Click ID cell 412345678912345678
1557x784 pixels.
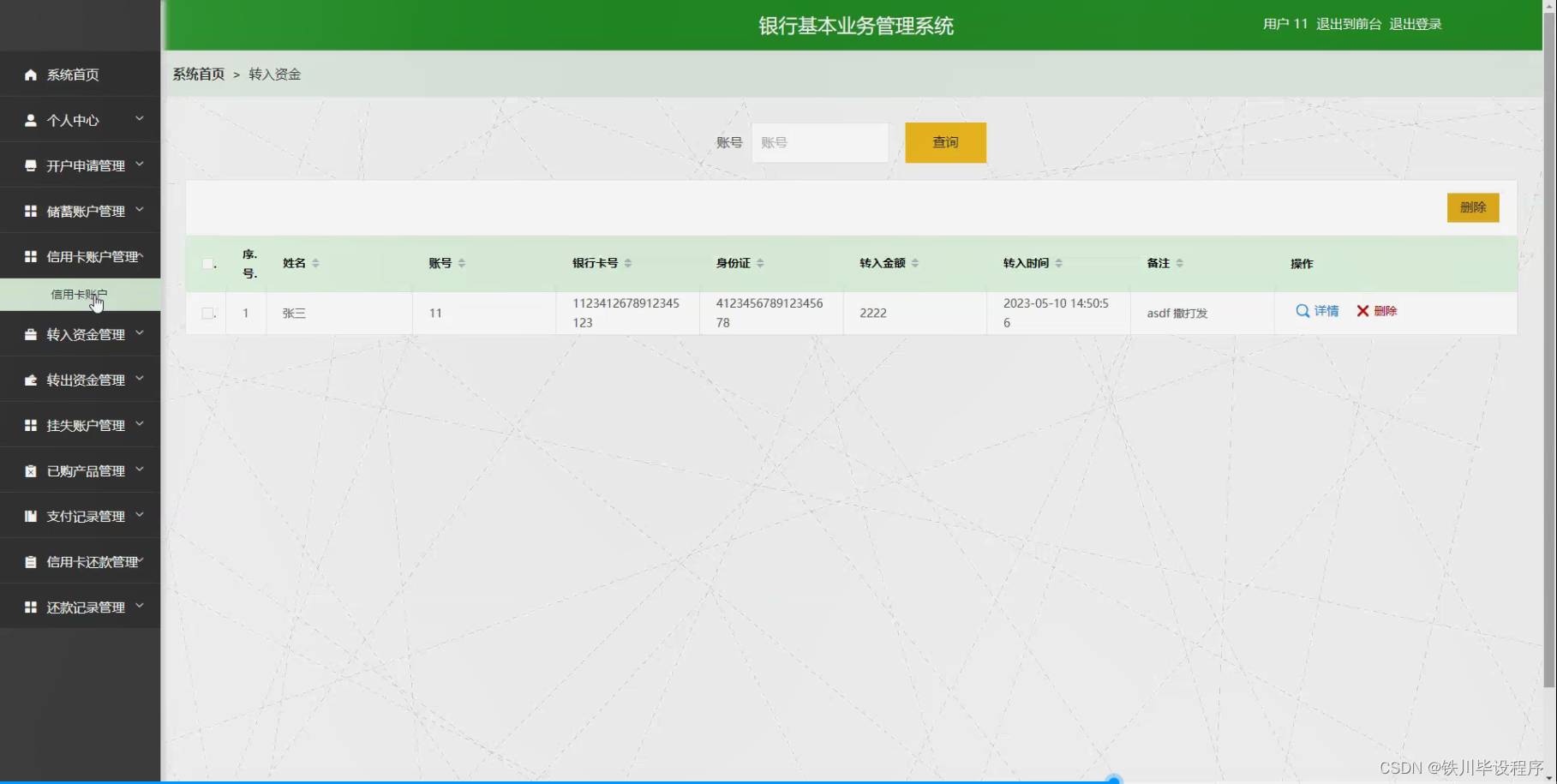pyautogui.click(x=770, y=313)
